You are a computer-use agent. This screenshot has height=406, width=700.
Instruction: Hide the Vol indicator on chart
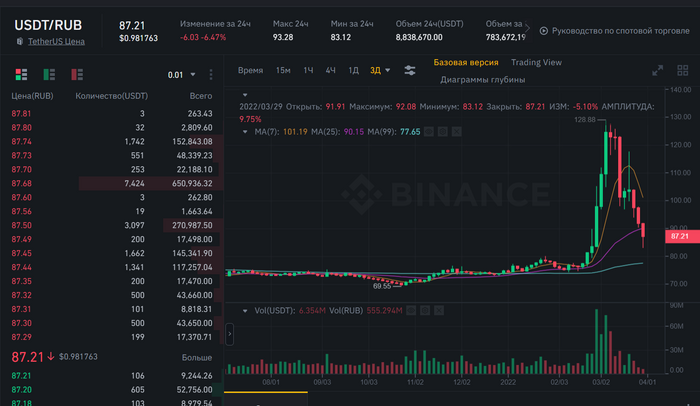413,311
